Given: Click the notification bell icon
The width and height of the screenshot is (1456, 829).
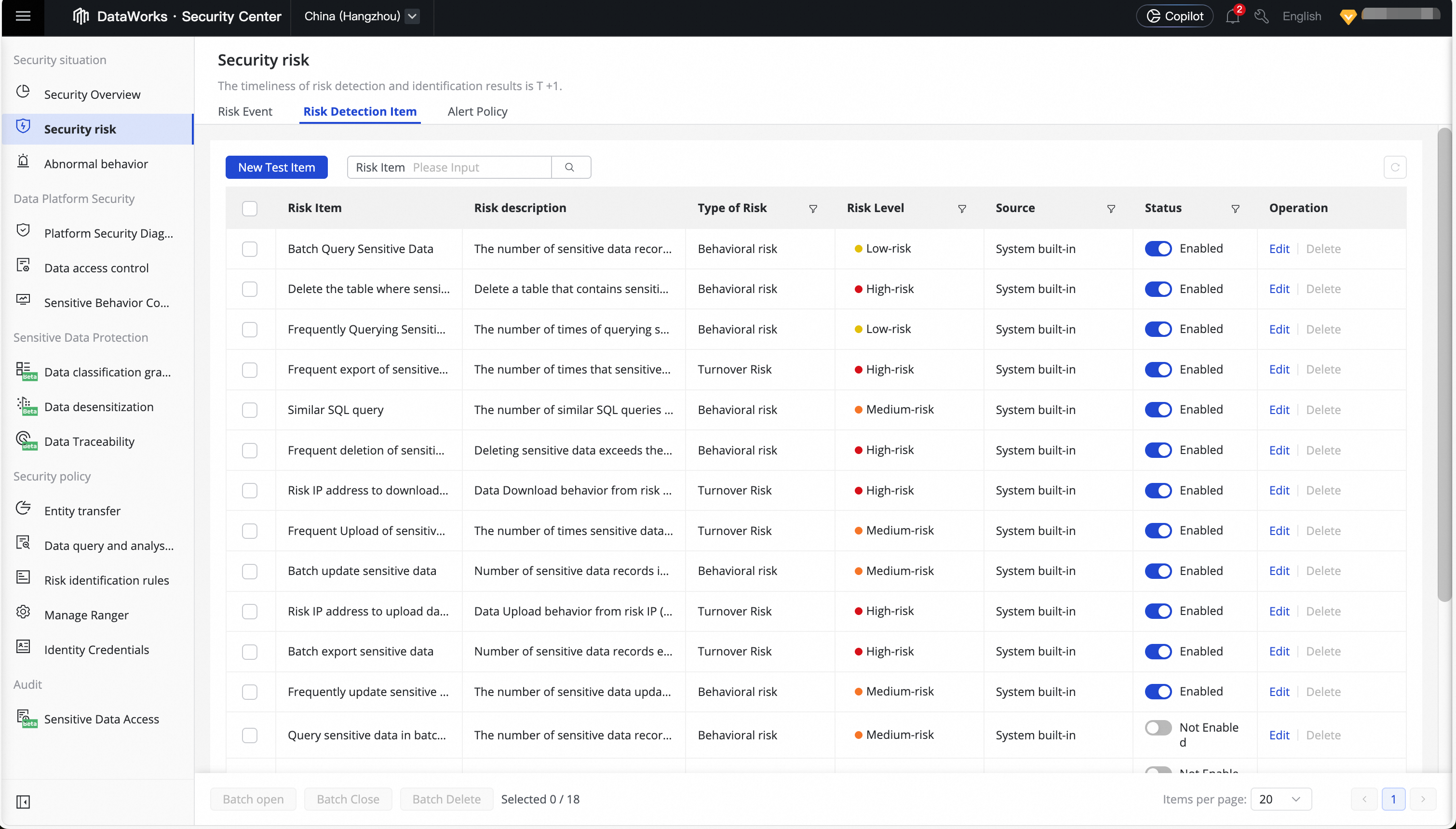Looking at the screenshot, I should [1232, 16].
